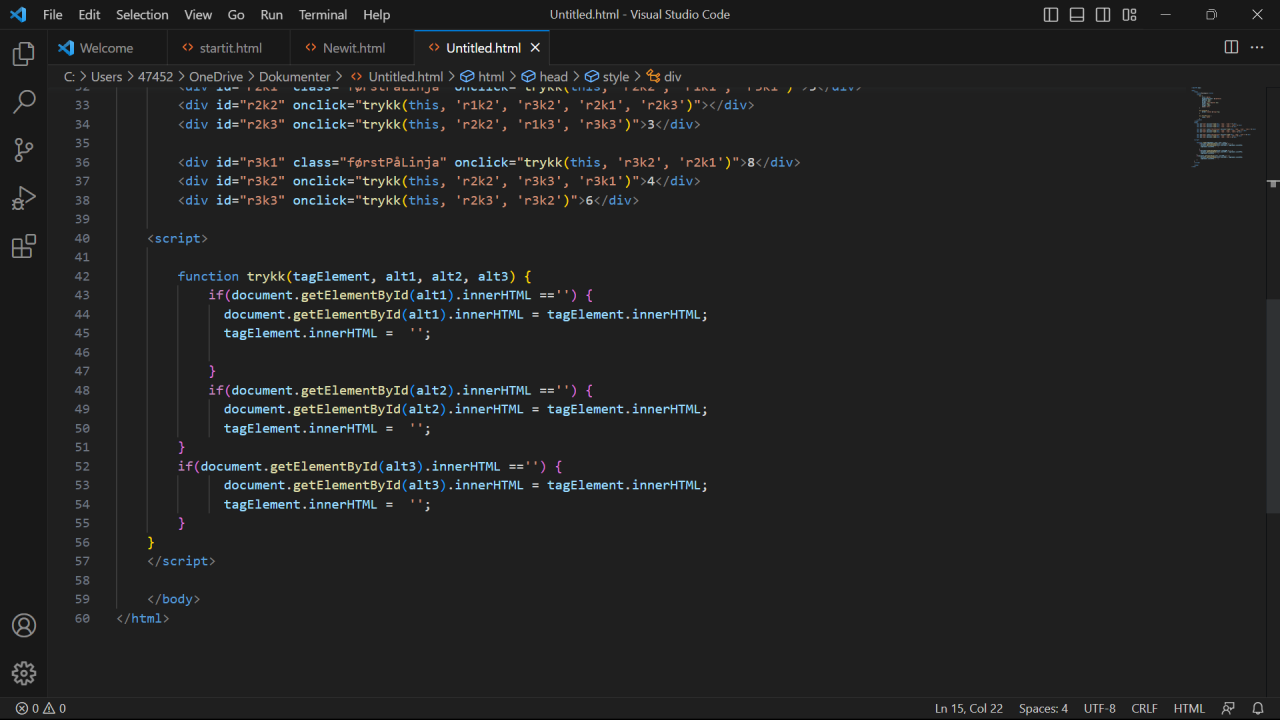Image resolution: width=1280 pixels, height=720 pixels.
Task: Toggle the bottom panel layout button
Action: coord(1077,15)
